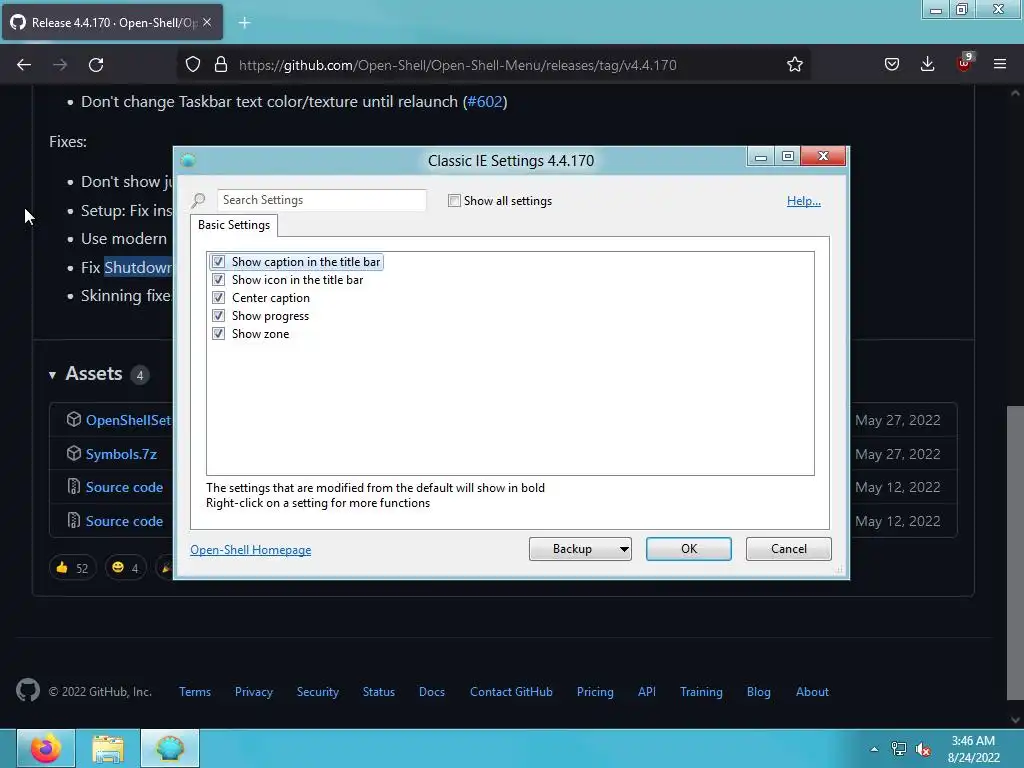
Task: Click the Search Settings input field
Action: pos(321,200)
